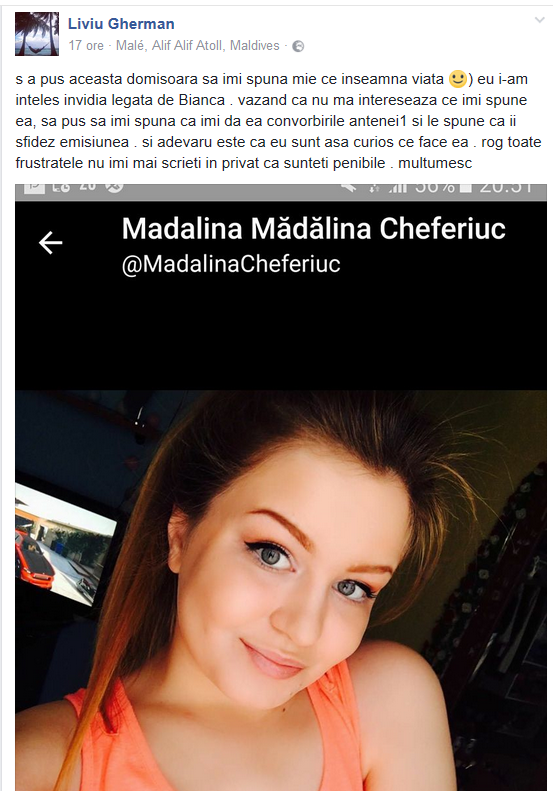Tap the back arrow in the screenshot
The height and width of the screenshot is (791, 553).
[x=50, y=243]
